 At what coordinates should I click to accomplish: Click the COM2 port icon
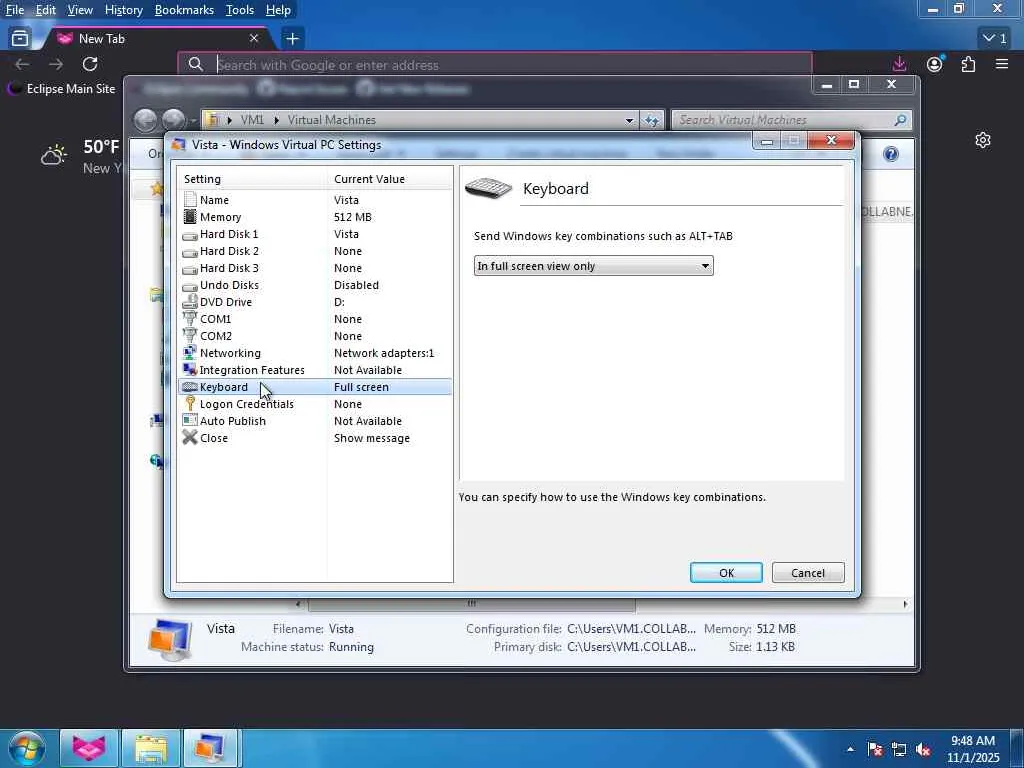[x=190, y=336]
